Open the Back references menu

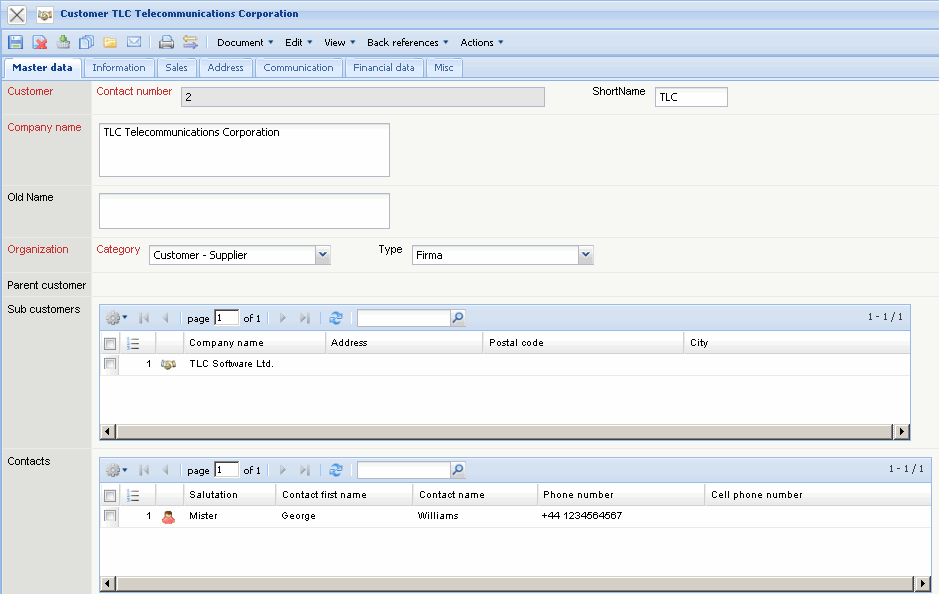pos(407,42)
